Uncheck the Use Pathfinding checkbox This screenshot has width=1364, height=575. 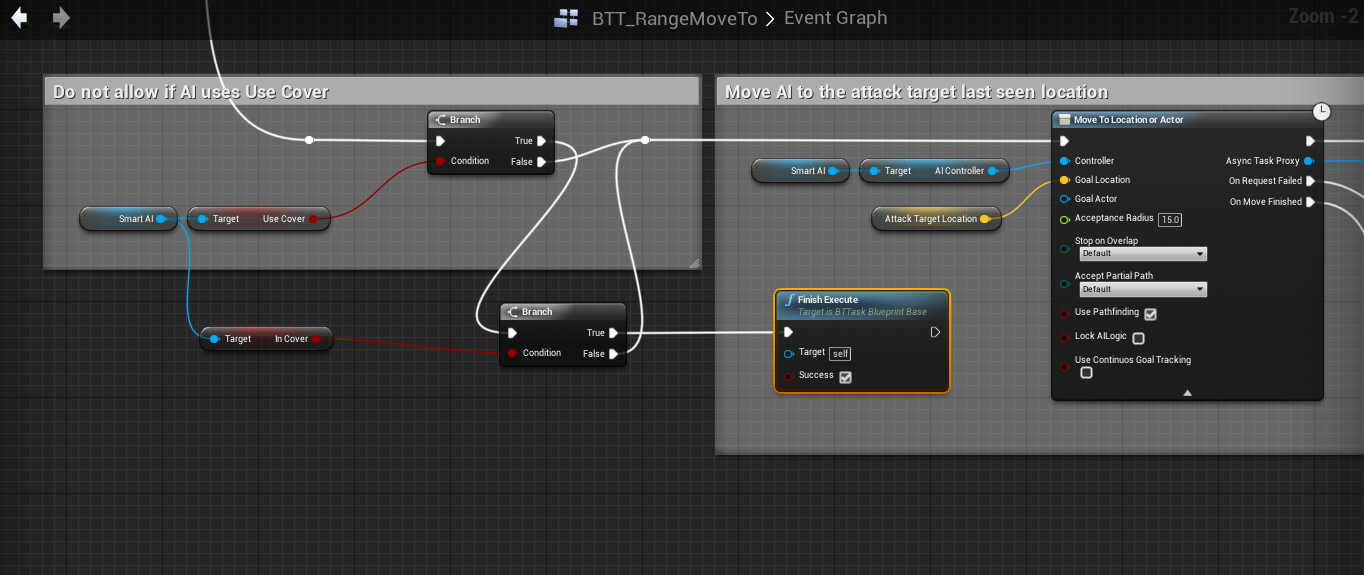click(x=1150, y=314)
